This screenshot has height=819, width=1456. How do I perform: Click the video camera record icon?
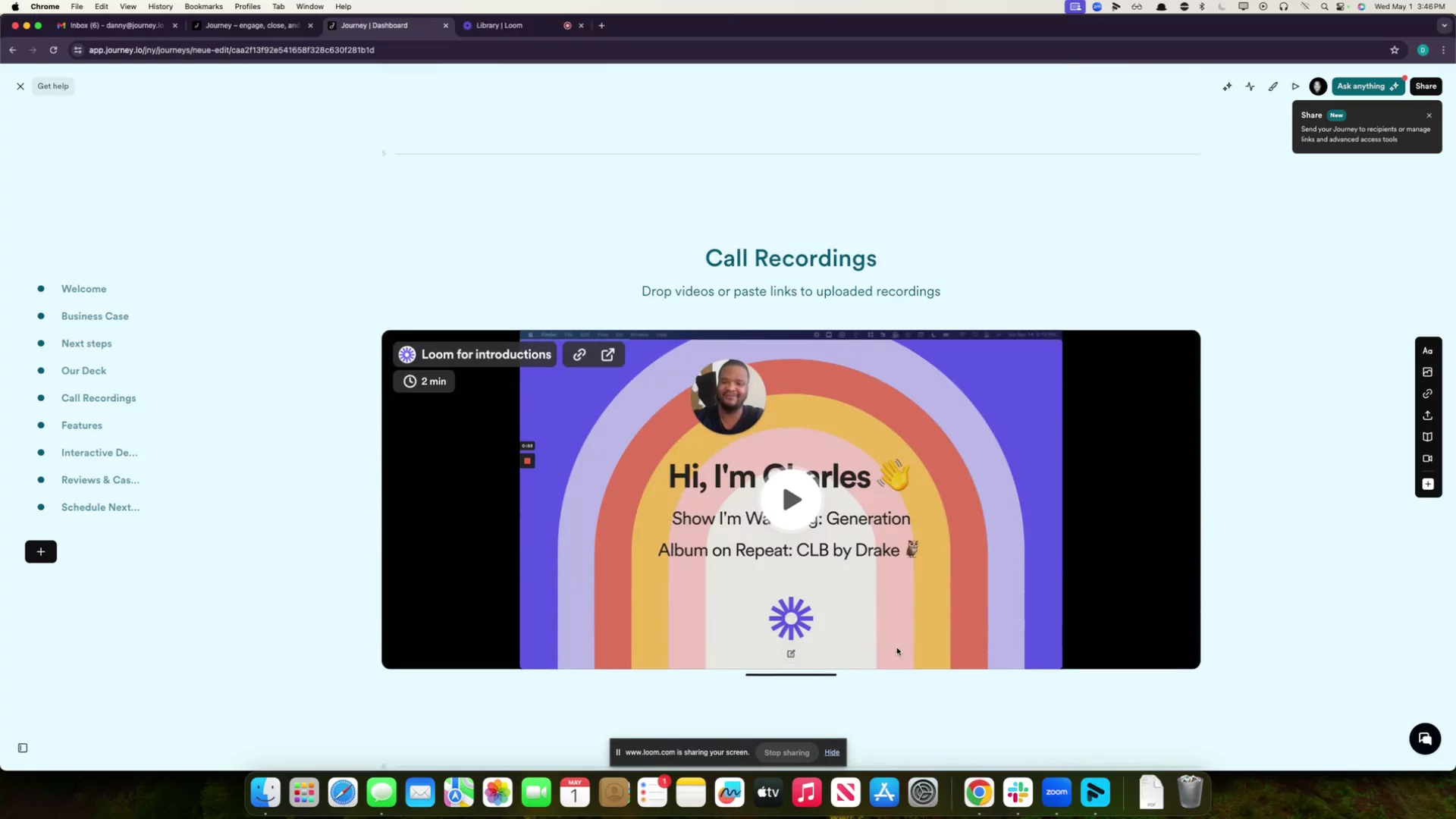1427,459
